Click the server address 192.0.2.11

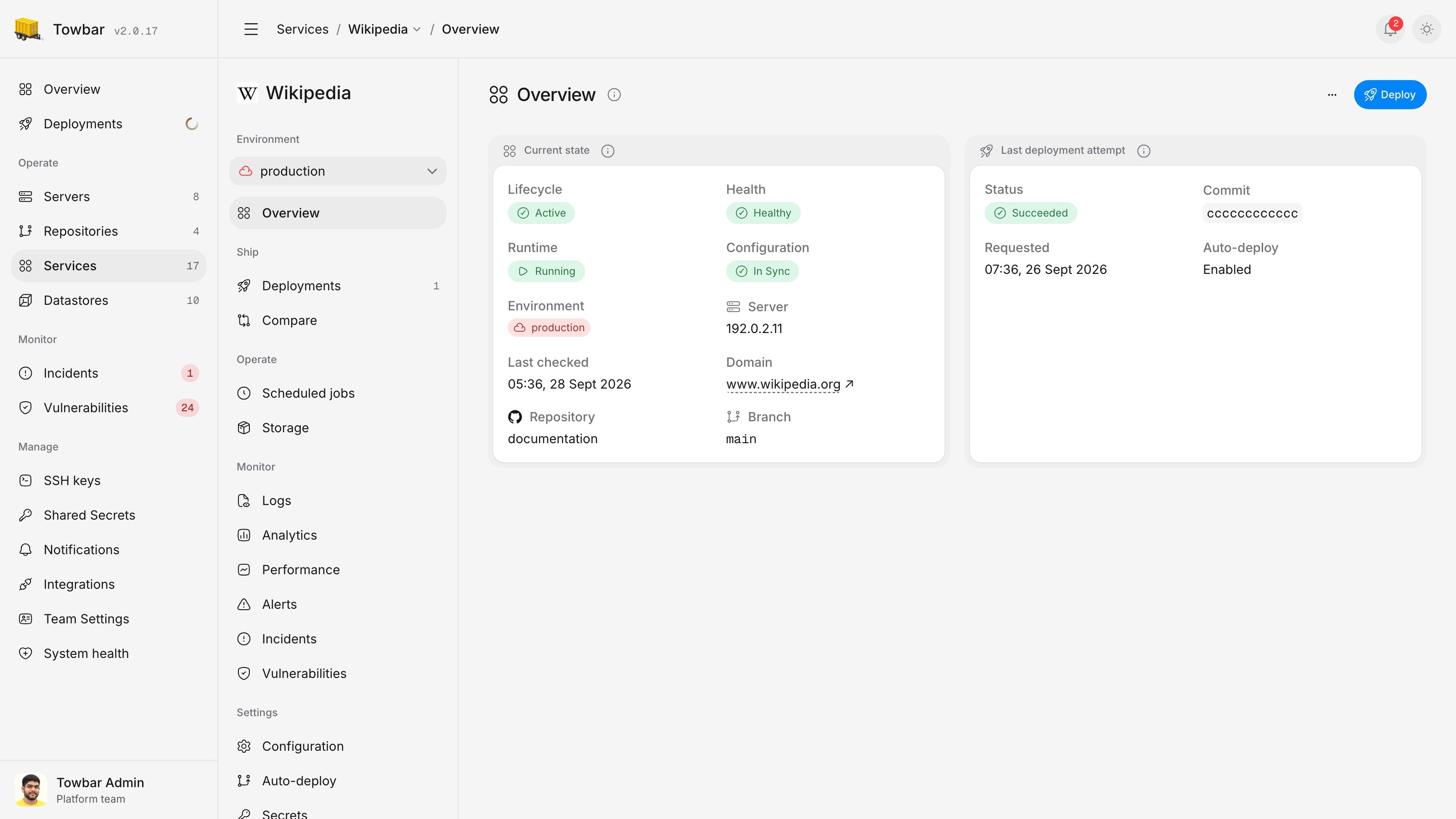click(754, 329)
